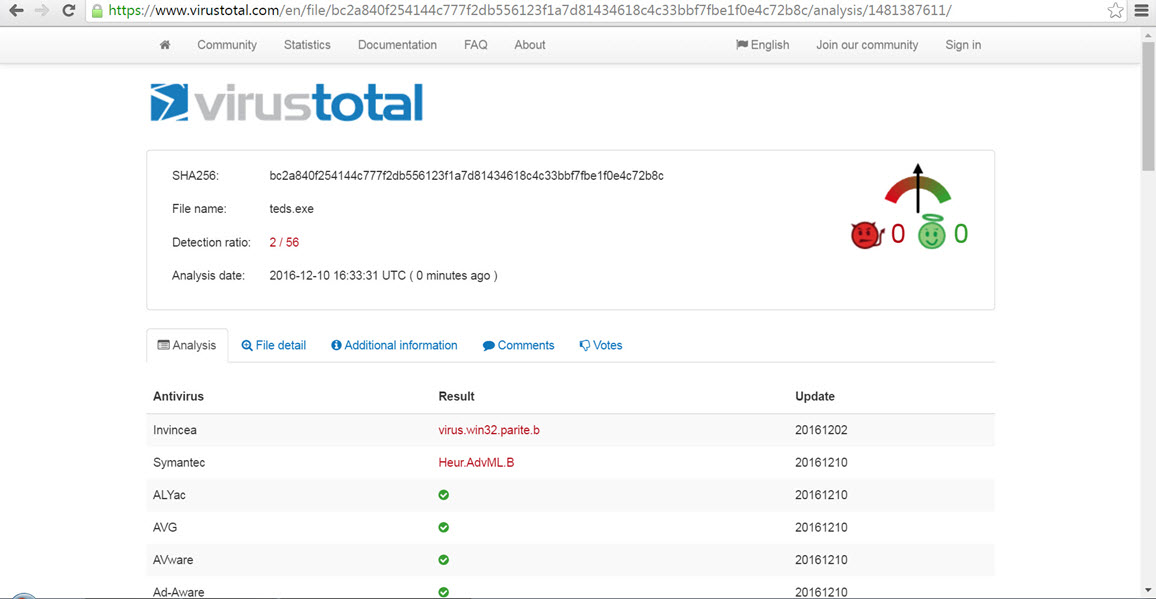Switch to the Comments tab

click(518, 345)
